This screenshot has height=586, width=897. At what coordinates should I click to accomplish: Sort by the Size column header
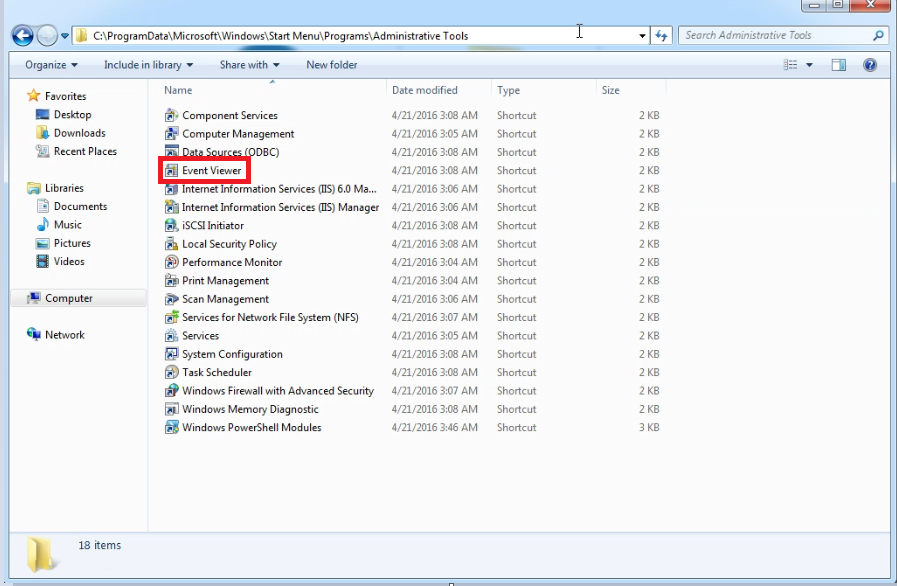coord(631,90)
